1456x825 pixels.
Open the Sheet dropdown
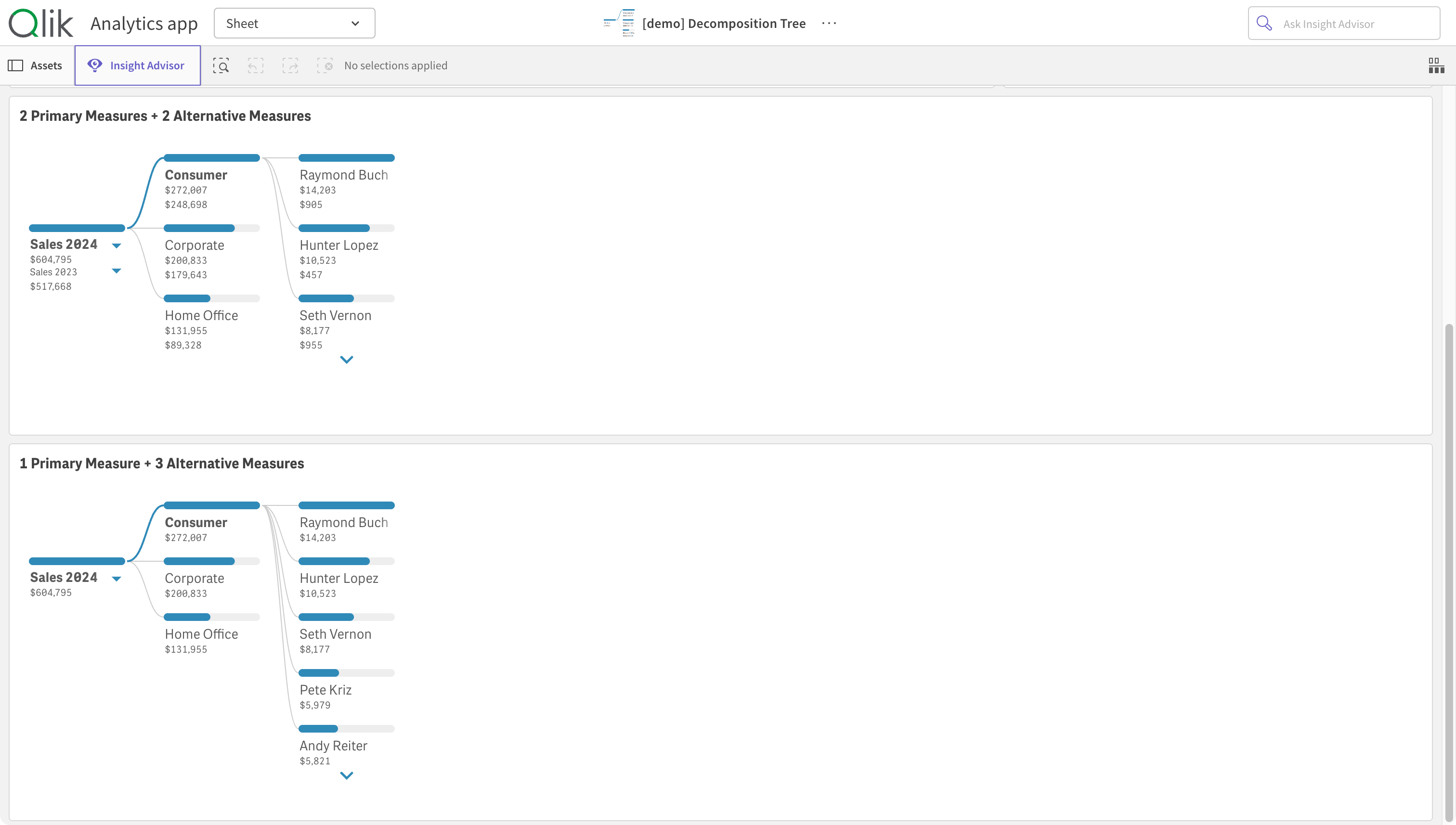[294, 23]
